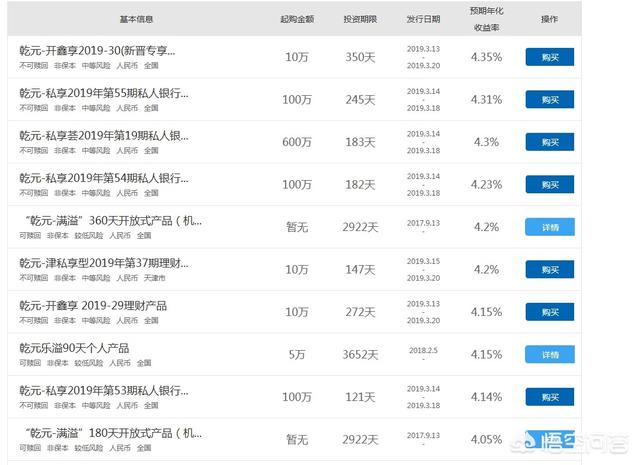The image size is (640, 465).
Task: Click the 4.23% yield value
Action: point(487,185)
